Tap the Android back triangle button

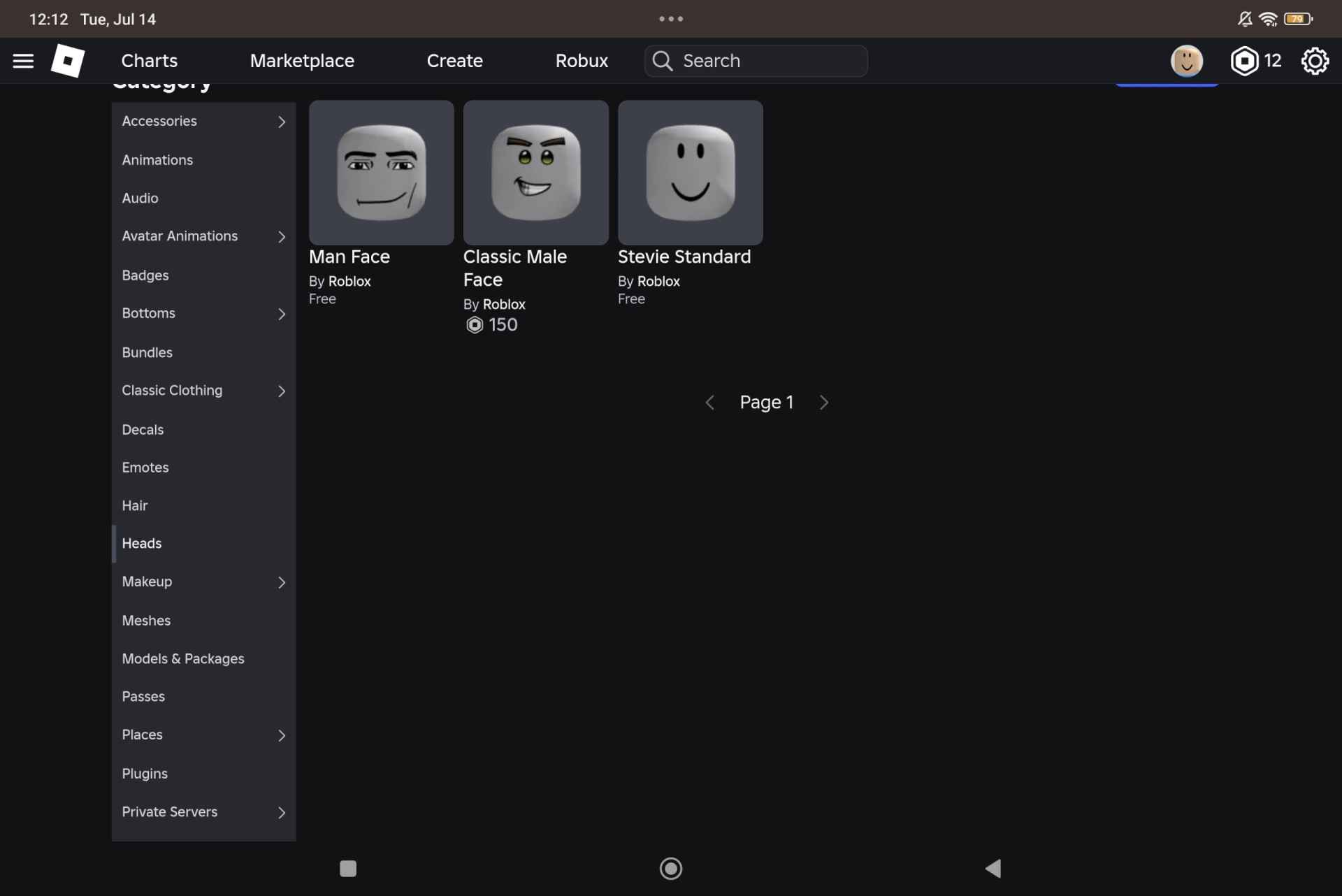(x=993, y=868)
